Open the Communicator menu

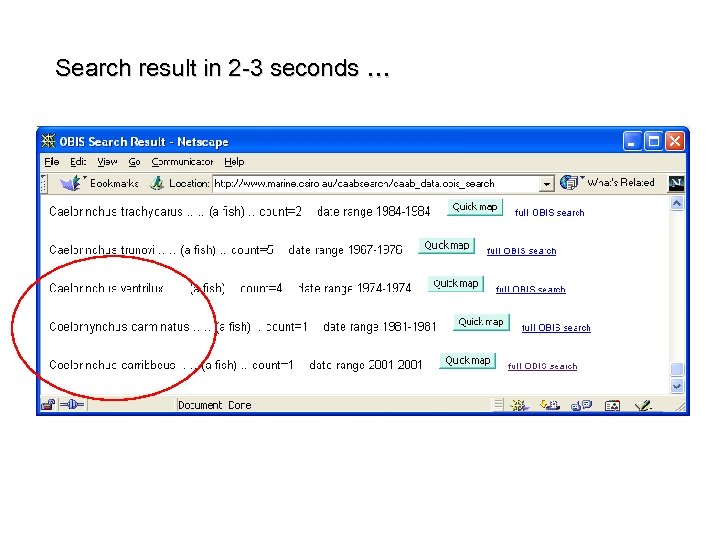[x=182, y=162]
